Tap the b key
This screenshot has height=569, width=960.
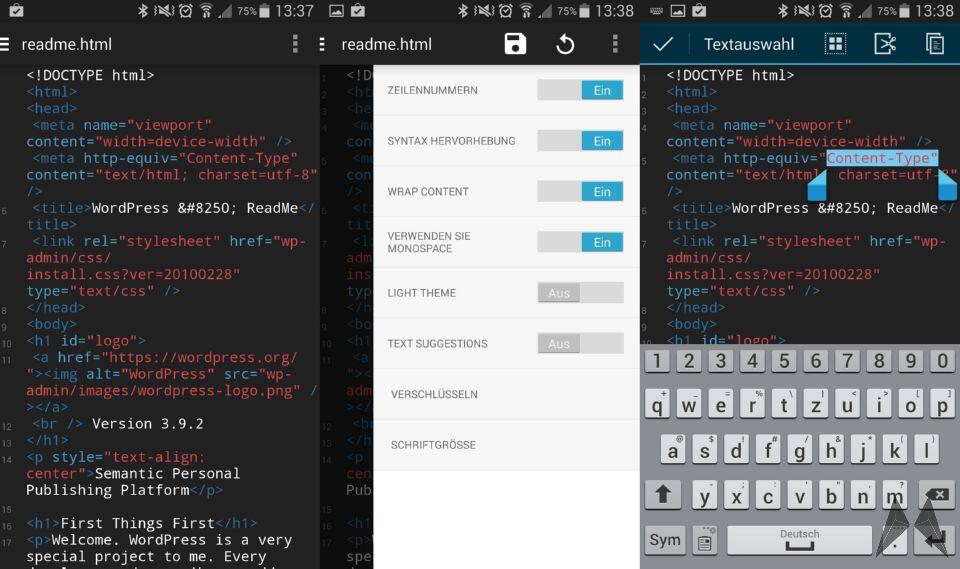click(x=831, y=494)
